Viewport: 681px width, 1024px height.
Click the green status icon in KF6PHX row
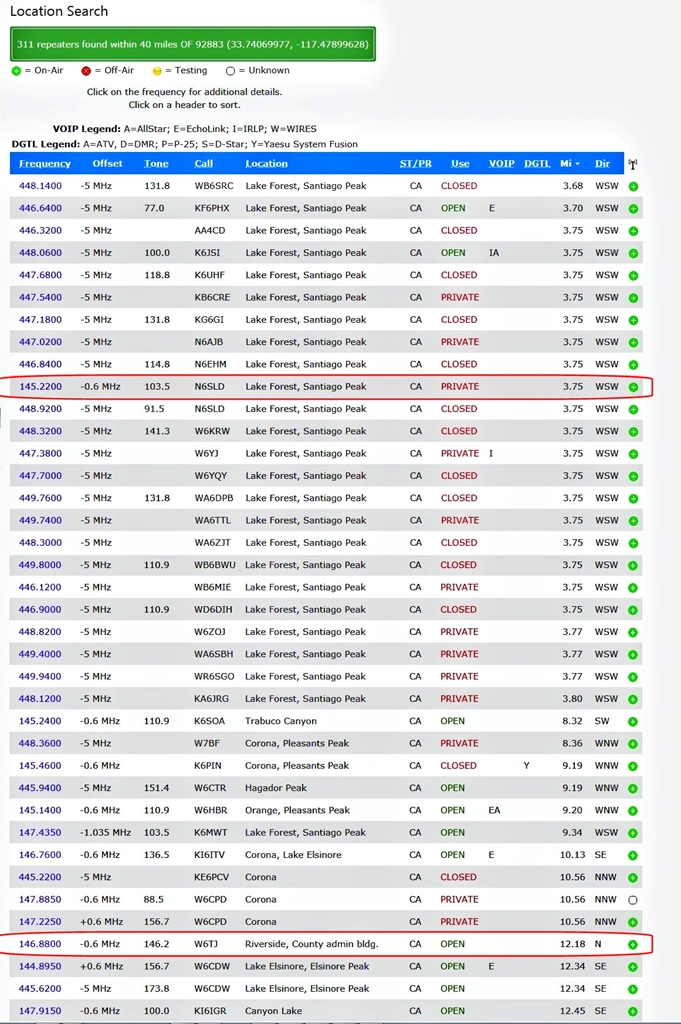click(633, 209)
